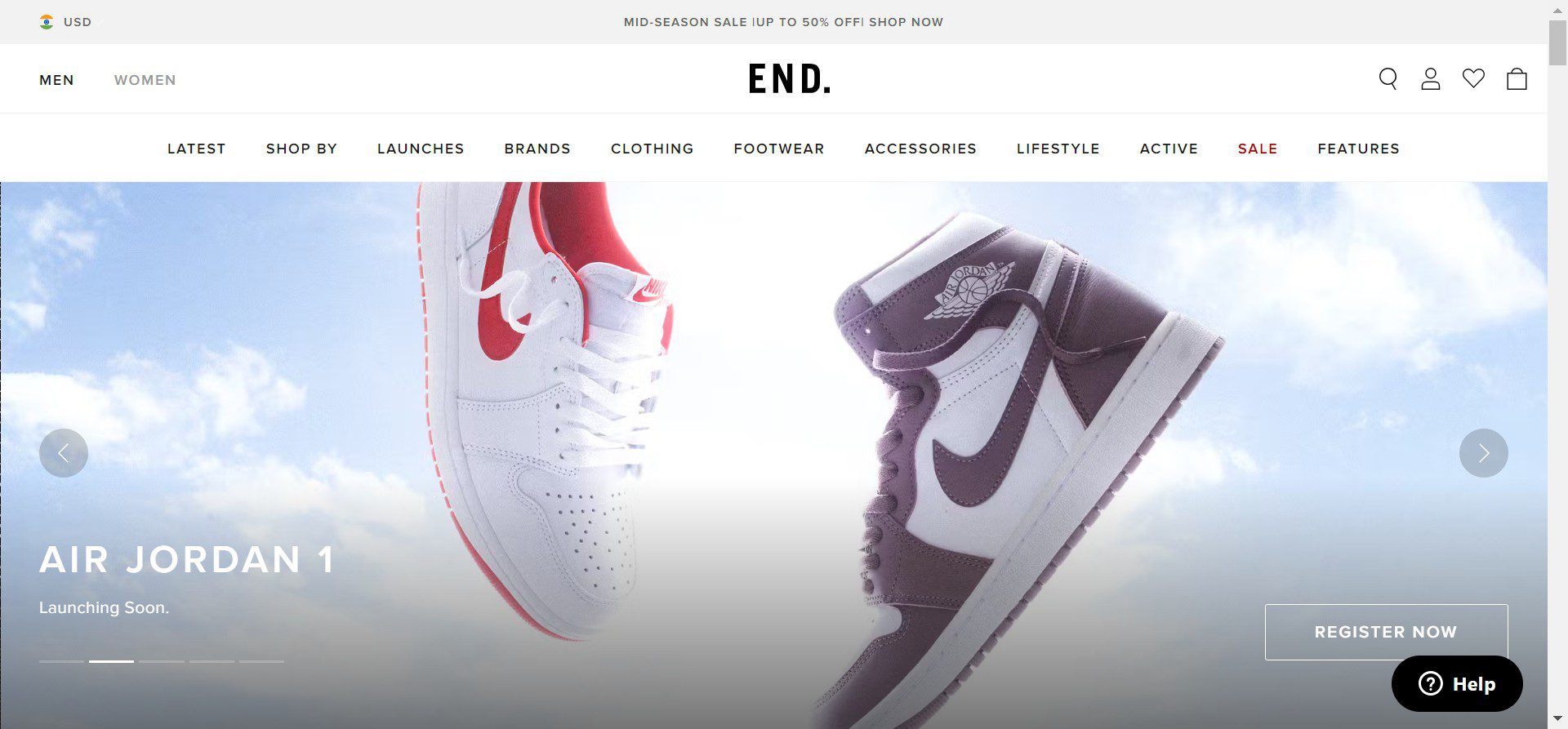Switch to the Men section
Screen dimensions: 1568x729
click(x=56, y=80)
